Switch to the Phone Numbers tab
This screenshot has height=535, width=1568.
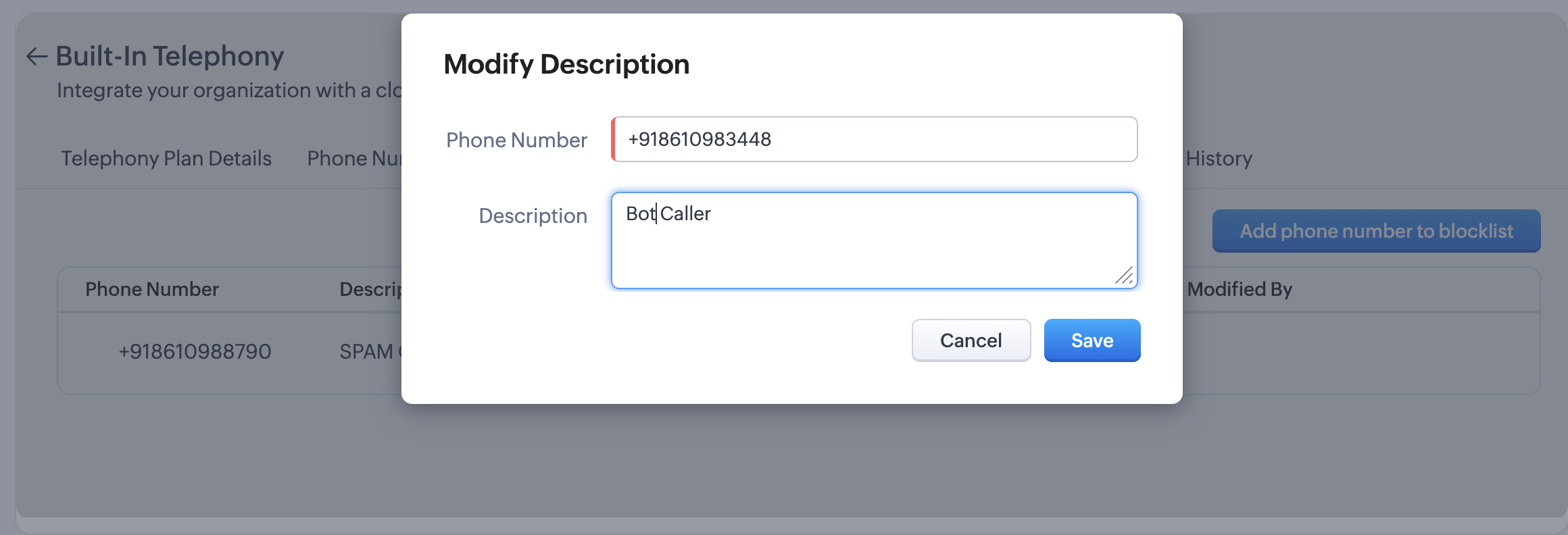(x=354, y=158)
